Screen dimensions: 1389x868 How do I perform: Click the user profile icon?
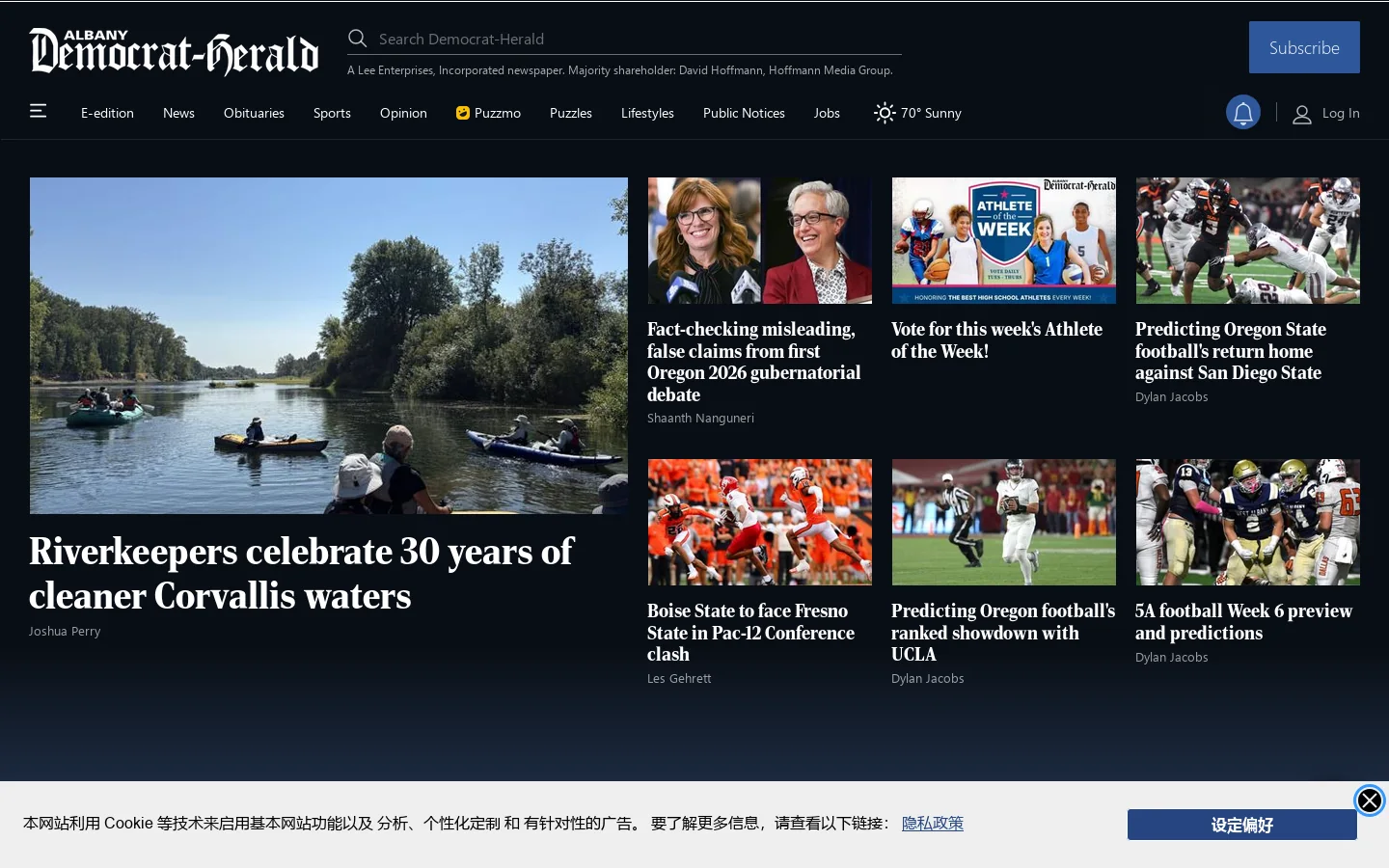tap(1301, 114)
